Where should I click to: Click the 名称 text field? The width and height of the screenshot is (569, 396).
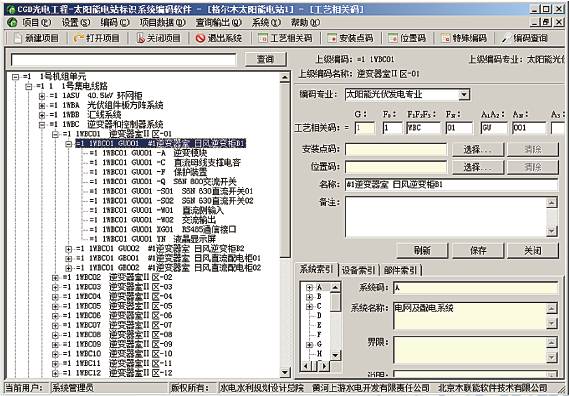451,185
